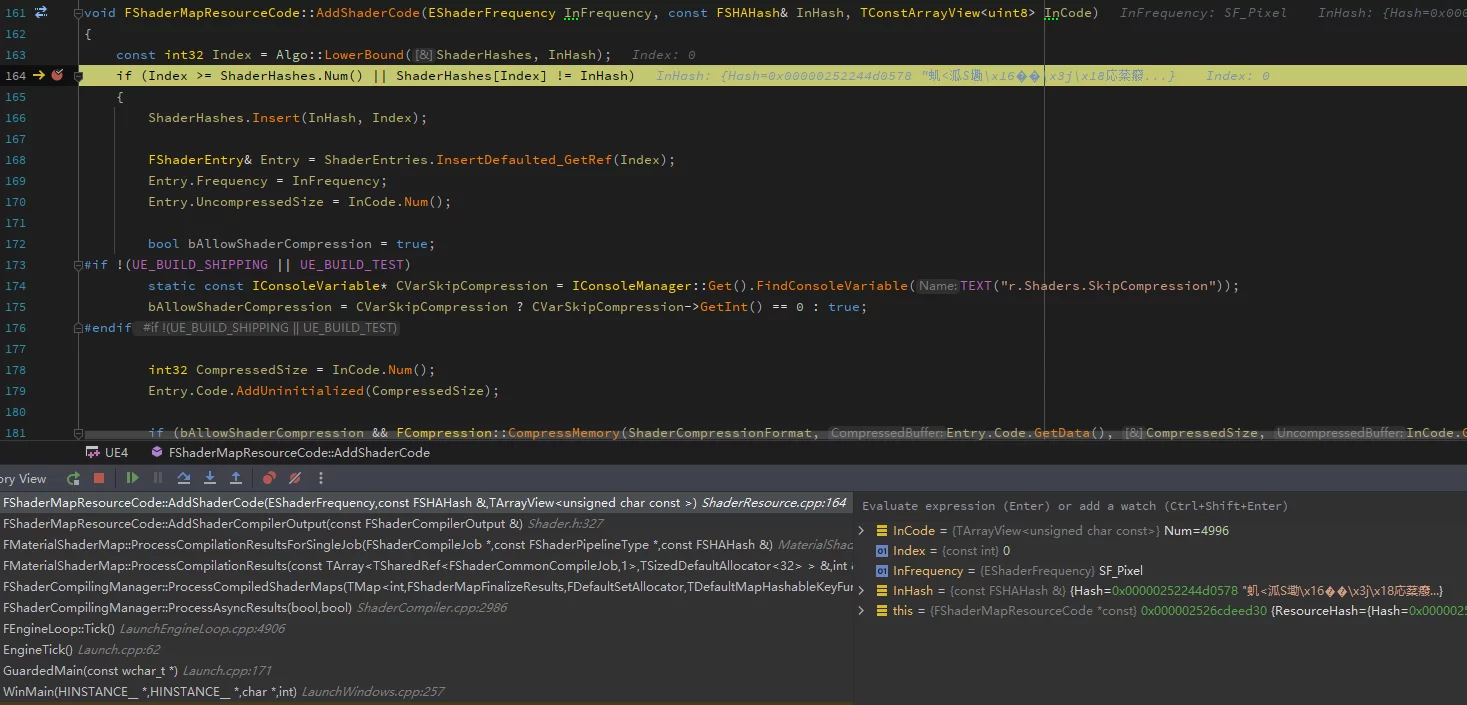Expand the InHash variable node
The width and height of the screenshot is (1467, 705).
pos(862,591)
